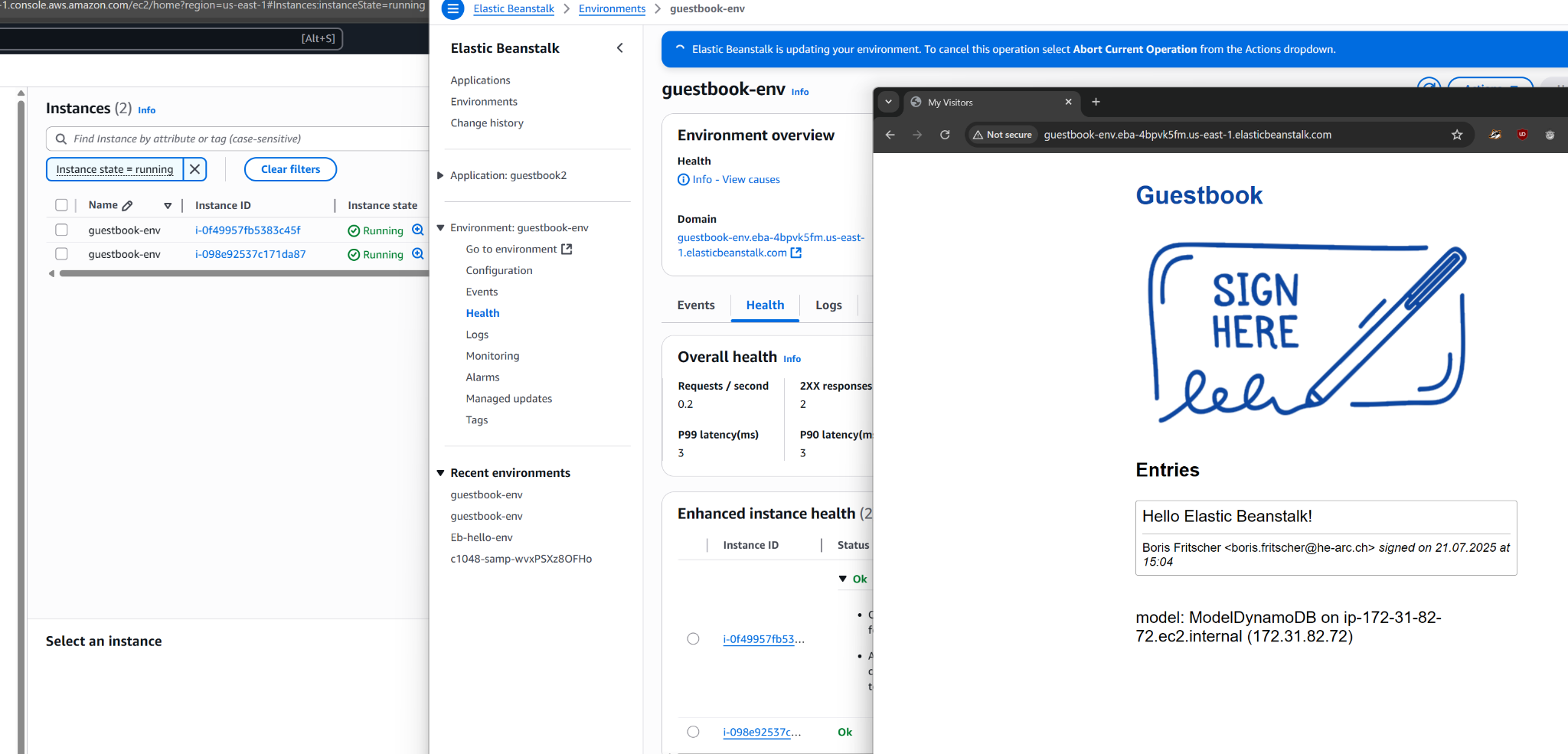Collapse the Elastic Beanstalk sidebar with chevron

[x=619, y=48]
